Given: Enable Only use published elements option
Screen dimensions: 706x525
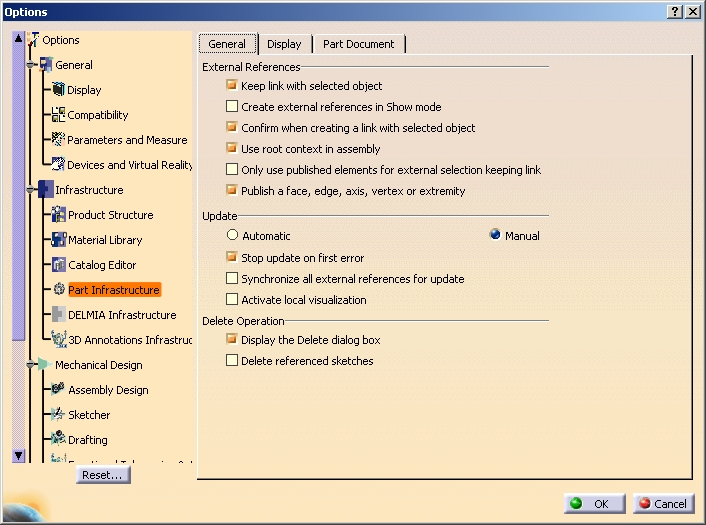Looking at the screenshot, I should coord(232,169).
